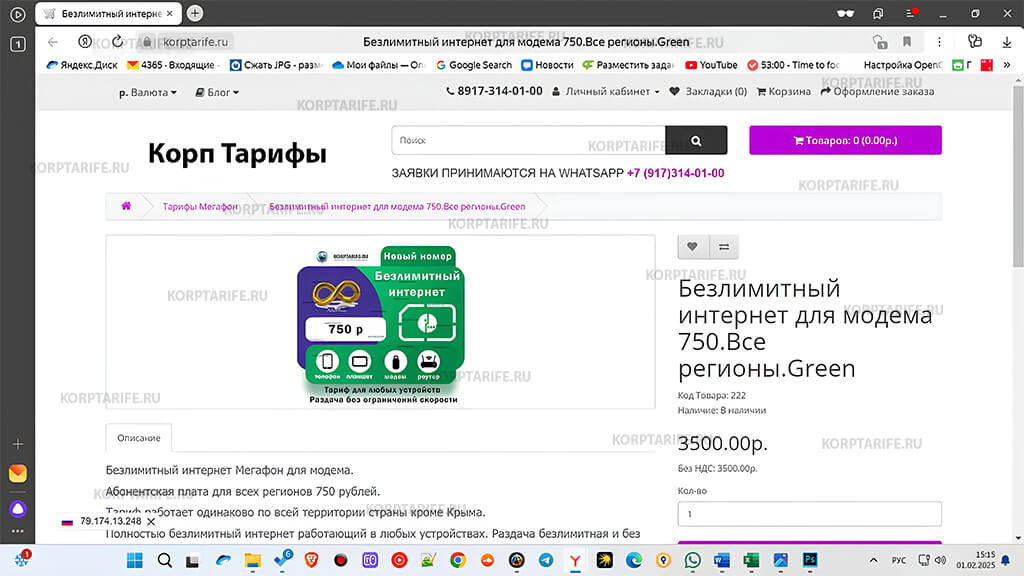Click the taskbar search magnifier

click(165, 560)
